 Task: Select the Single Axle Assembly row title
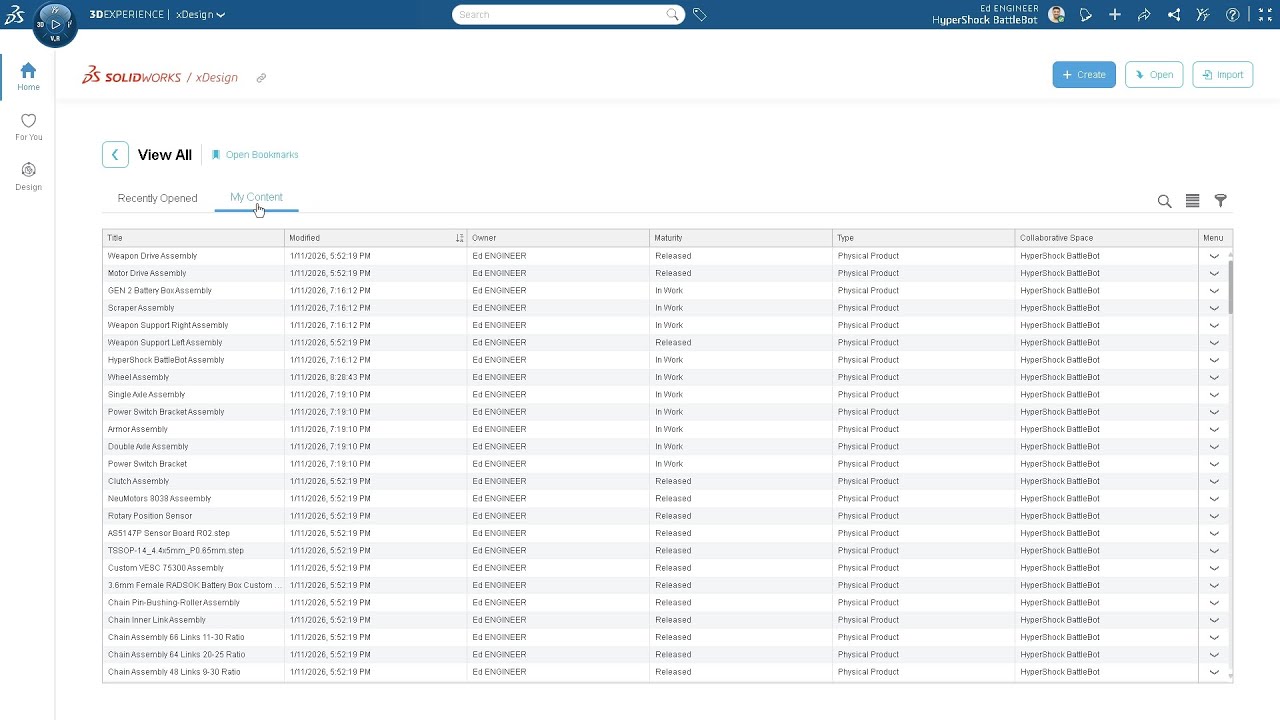point(146,395)
